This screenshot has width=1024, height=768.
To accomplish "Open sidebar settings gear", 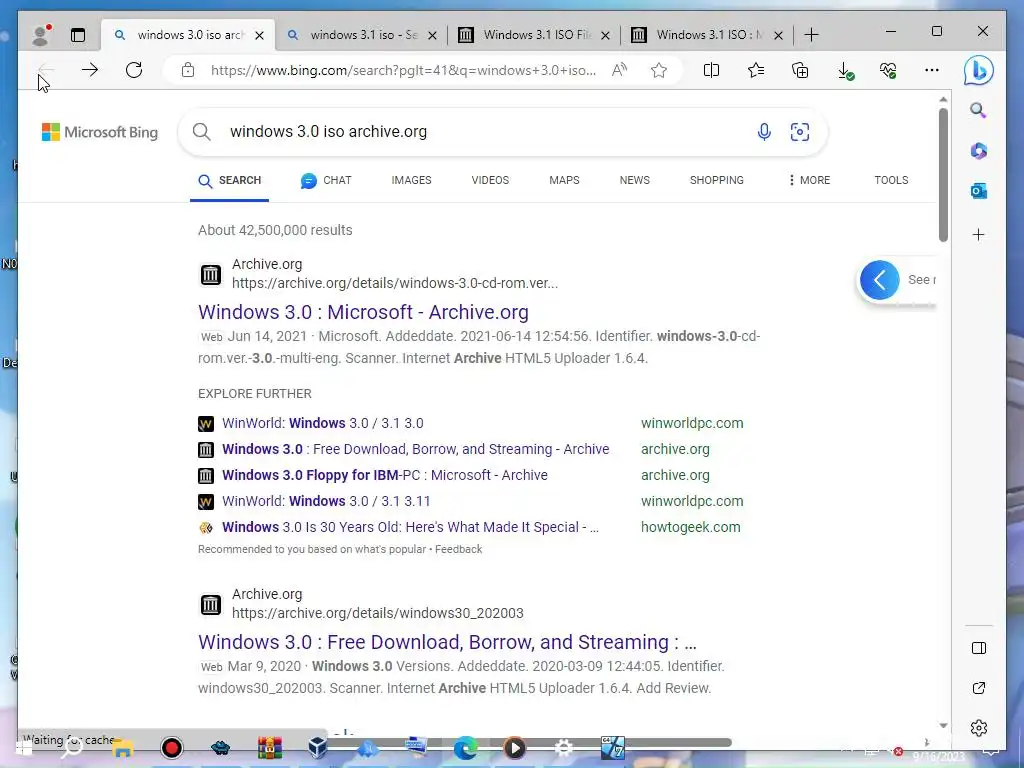I will [x=979, y=728].
